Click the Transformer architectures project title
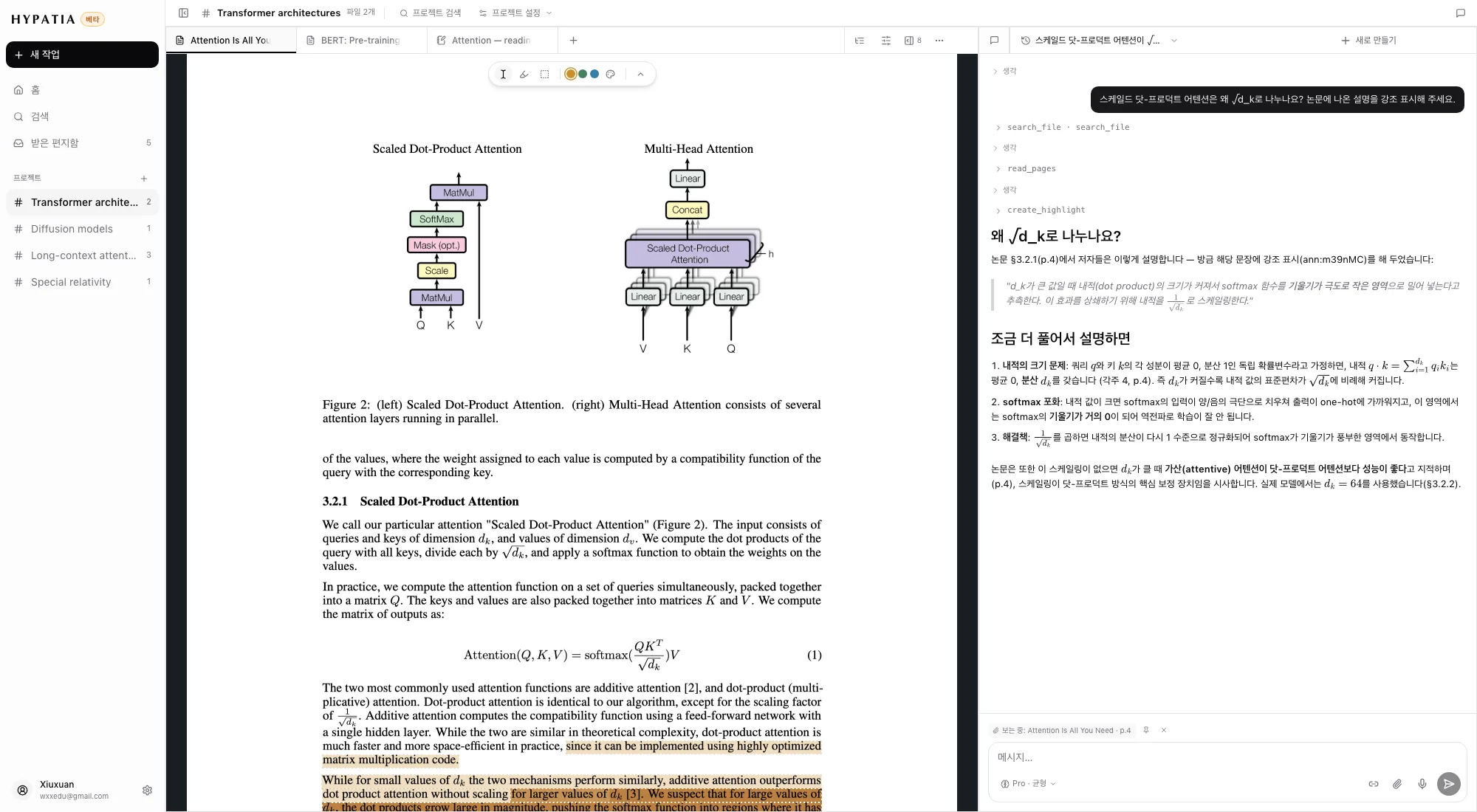 pos(278,13)
